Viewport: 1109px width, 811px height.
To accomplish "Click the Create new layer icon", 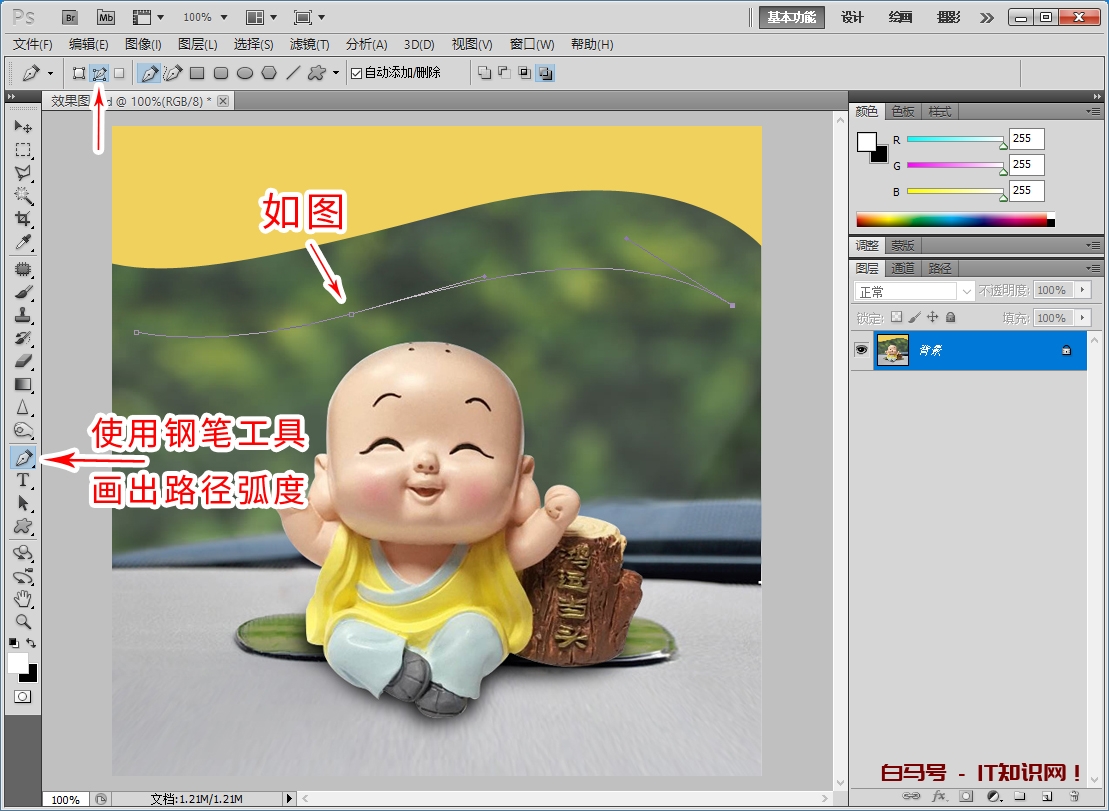I will pyautogui.click(x=1046, y=795).
